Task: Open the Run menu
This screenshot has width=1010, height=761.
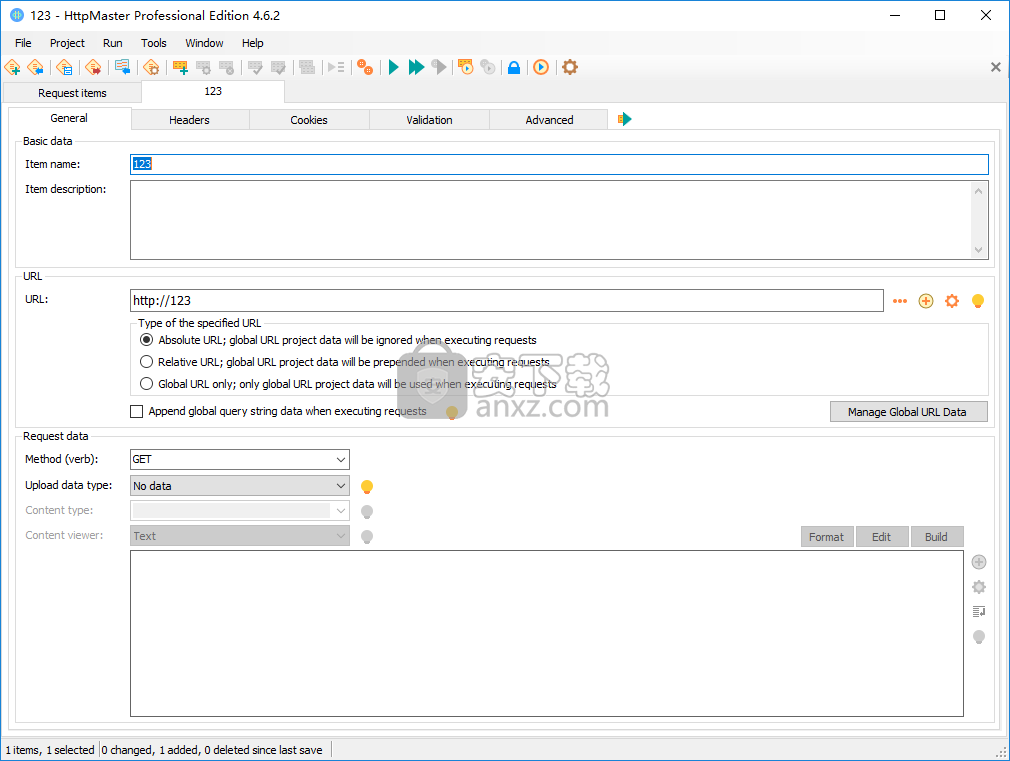Action: [113, 43]
